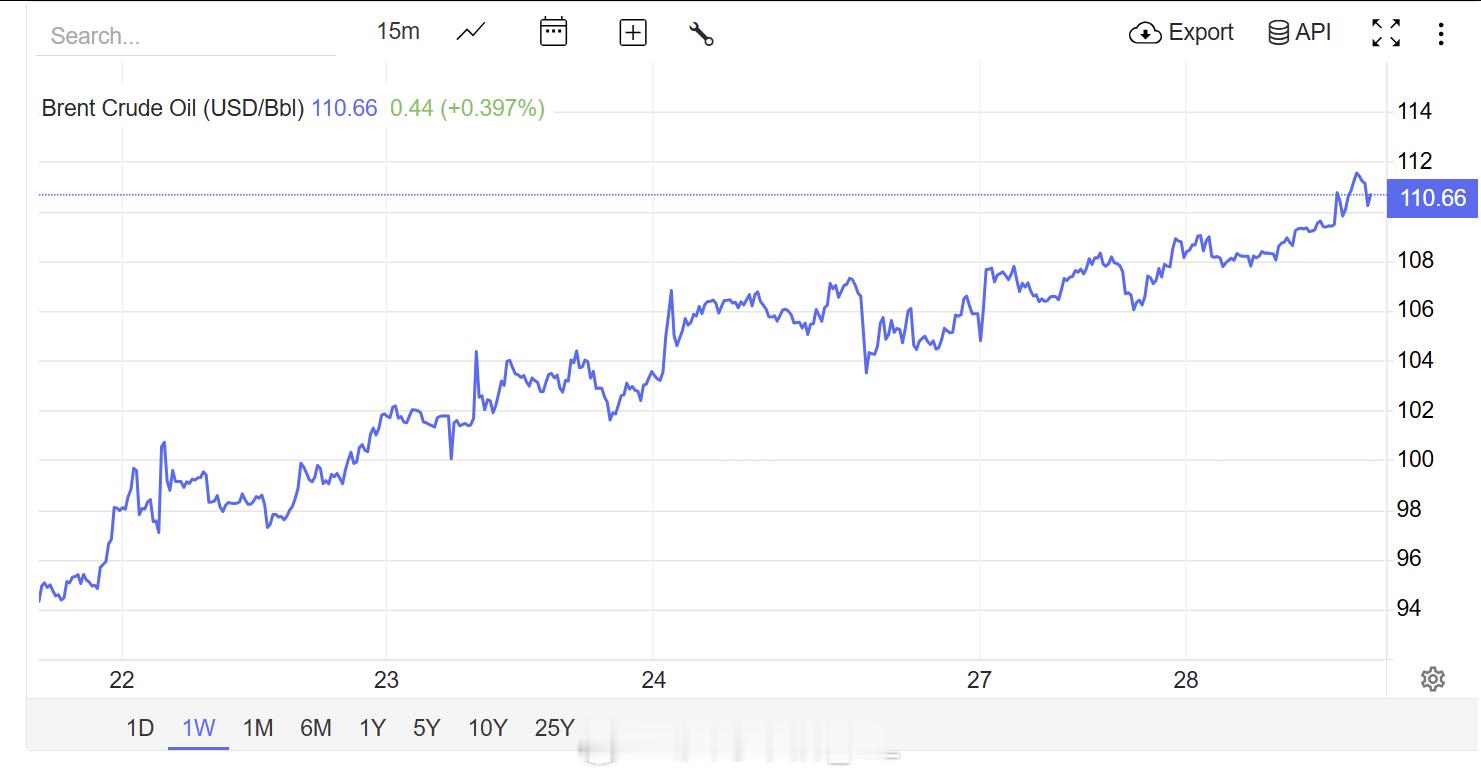
Task: Click the 112 price axis label
Action: coord(1415,161)
